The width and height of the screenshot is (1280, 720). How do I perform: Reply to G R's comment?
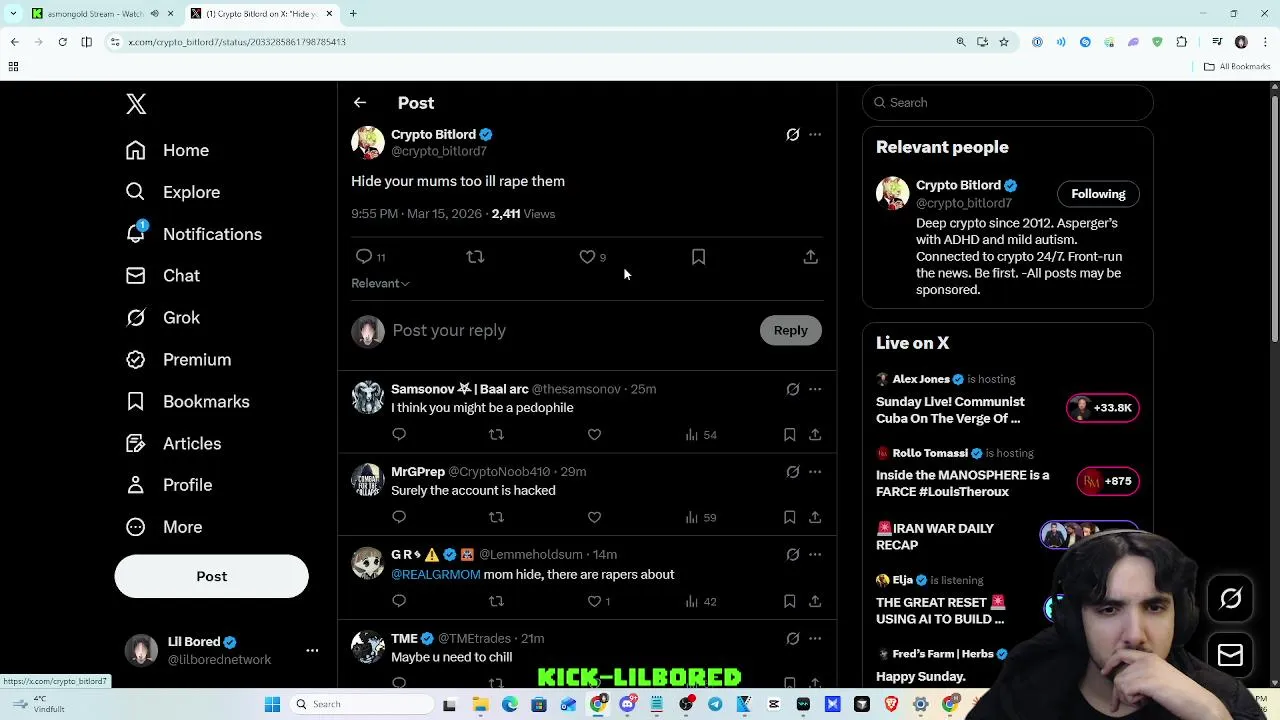tap(399, 601)
